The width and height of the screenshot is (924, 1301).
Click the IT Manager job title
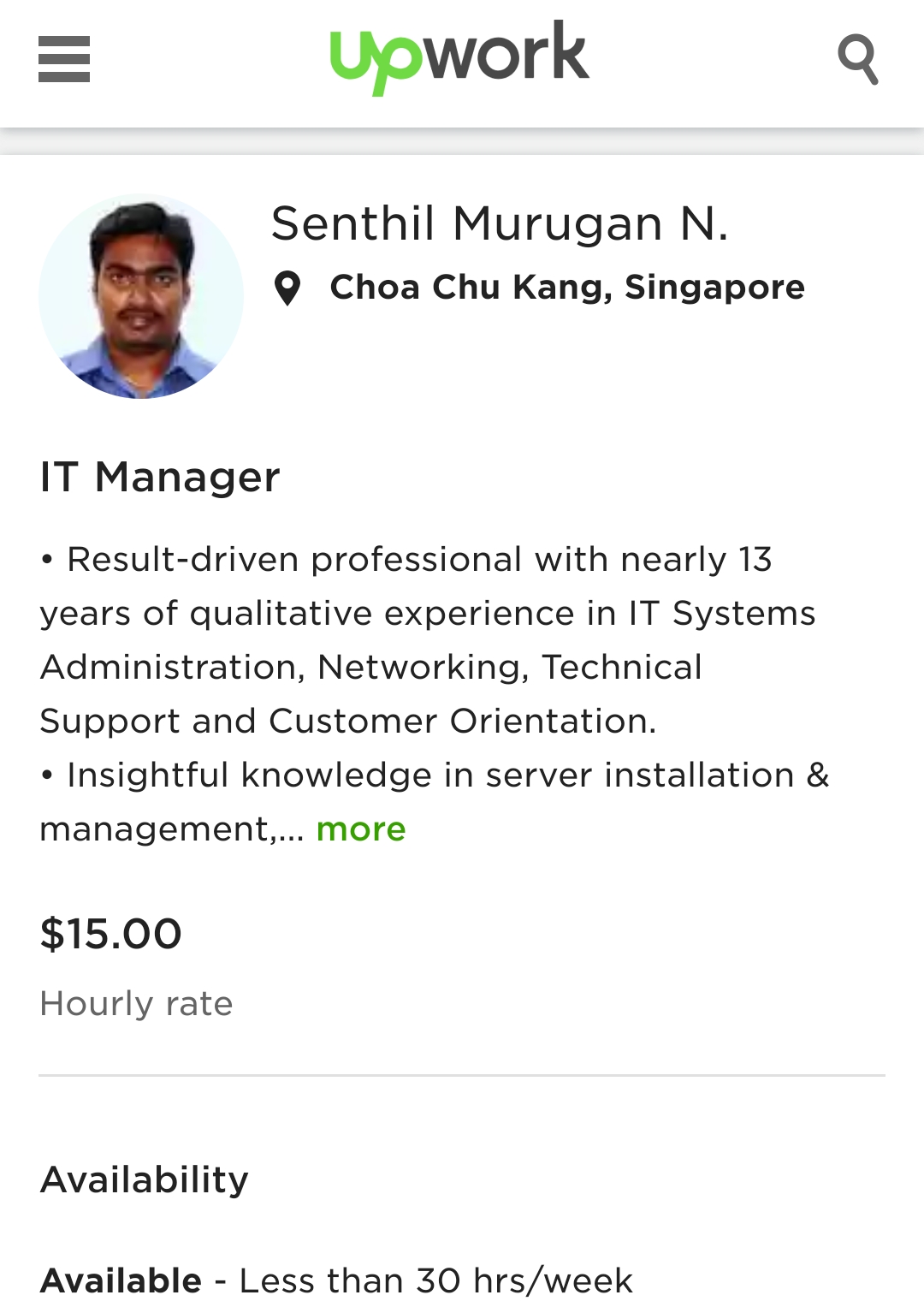[160, 477]
